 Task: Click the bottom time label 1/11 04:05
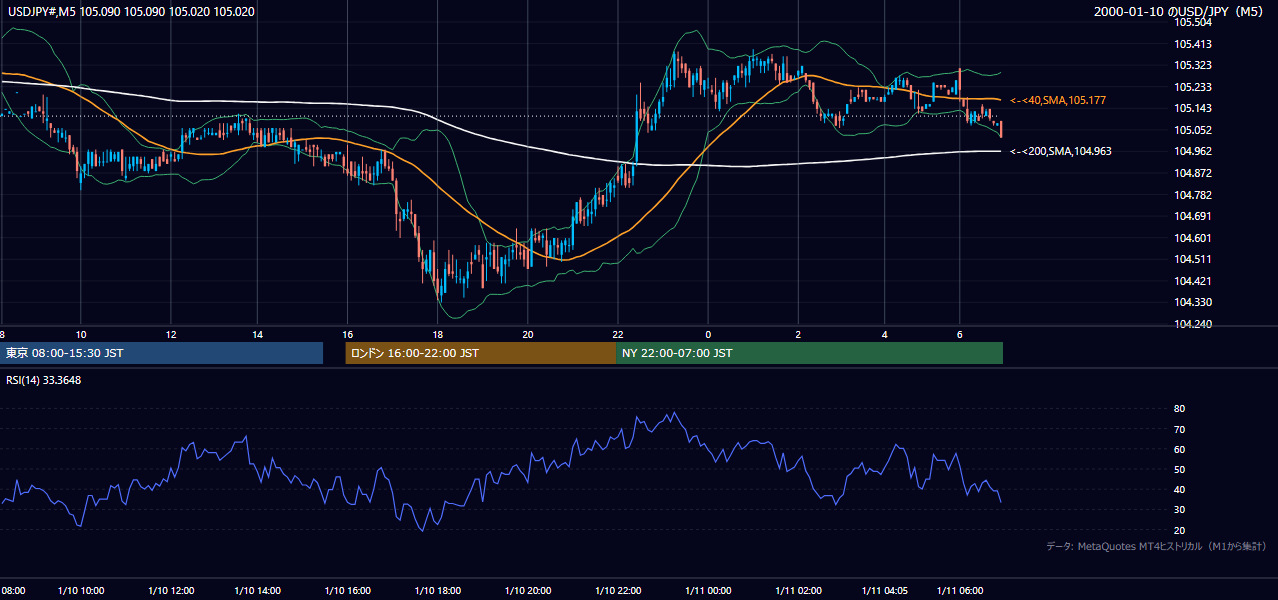coord(884,590)
